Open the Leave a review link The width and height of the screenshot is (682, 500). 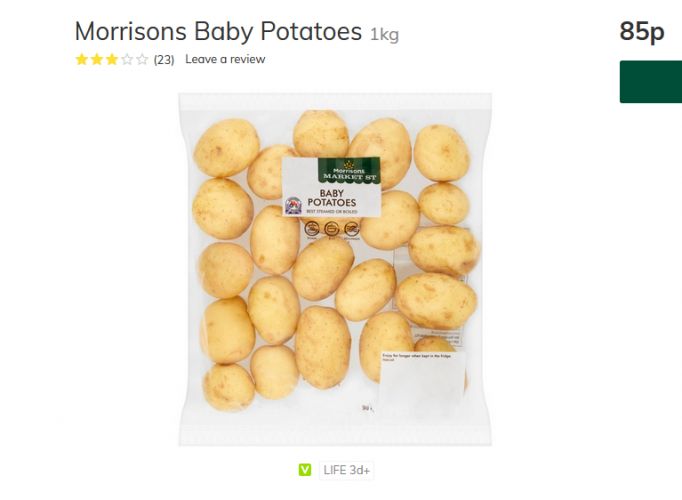point(225,59)
